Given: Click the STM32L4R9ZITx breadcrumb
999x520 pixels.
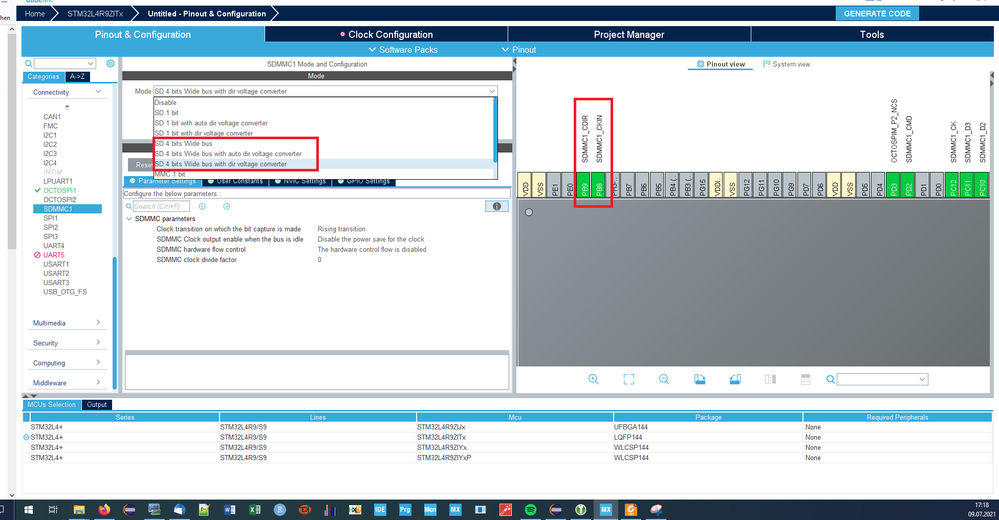Looking at the screenshot, I should point(95,13).
